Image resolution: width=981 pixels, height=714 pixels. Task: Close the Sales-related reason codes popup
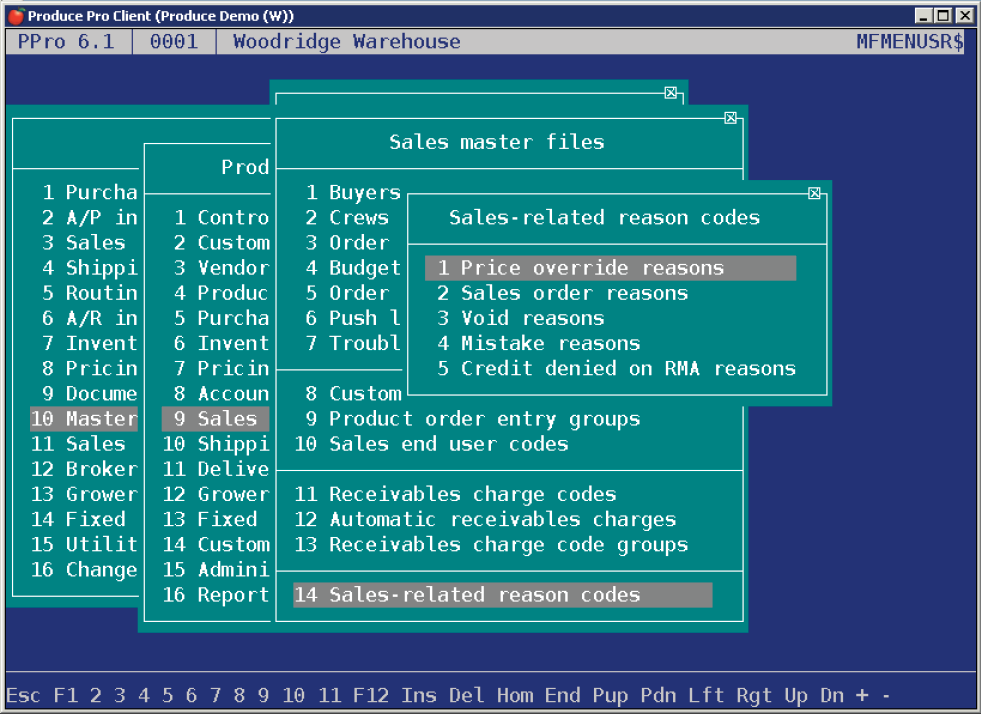point(814,193)
